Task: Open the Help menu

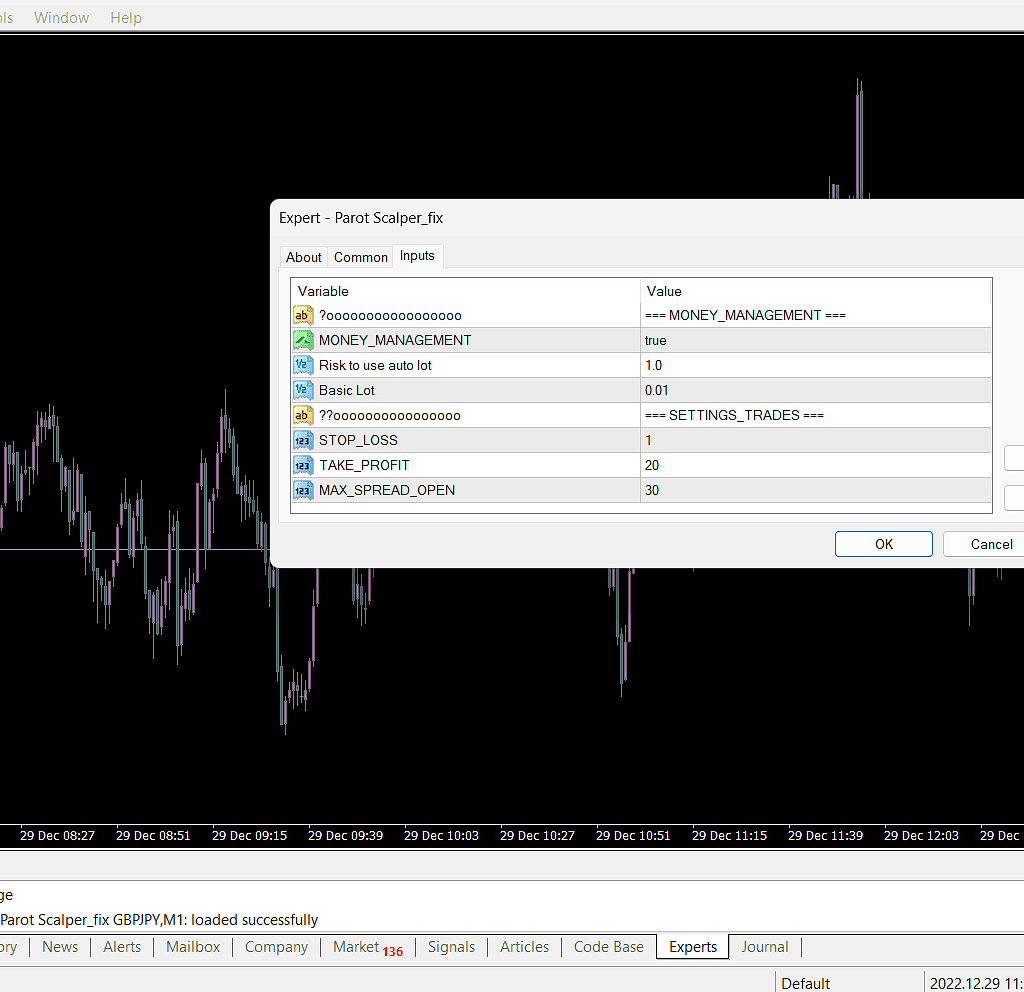Action: click(126, 18)
